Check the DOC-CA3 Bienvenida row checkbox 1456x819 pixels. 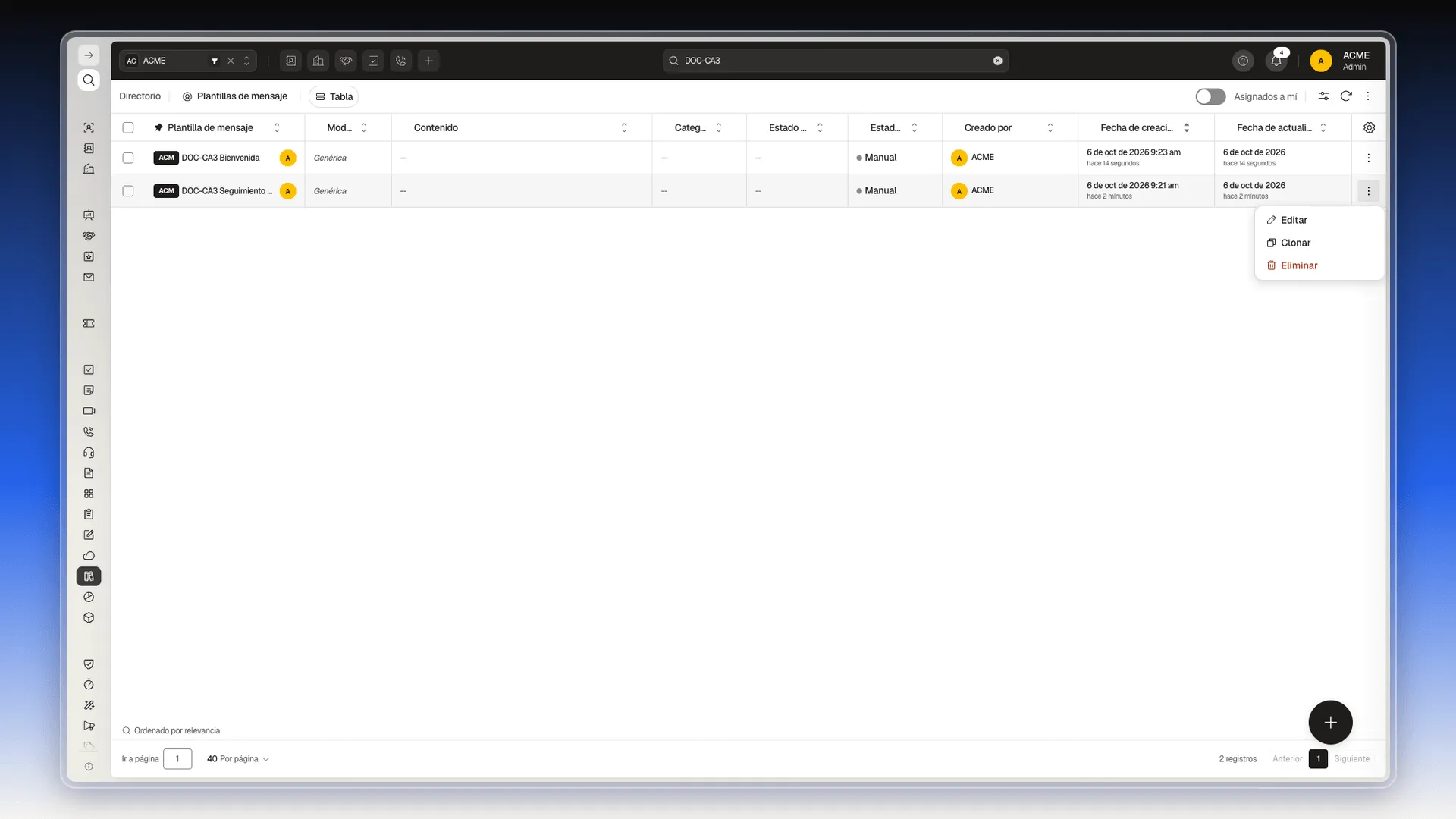pos(128,158)
